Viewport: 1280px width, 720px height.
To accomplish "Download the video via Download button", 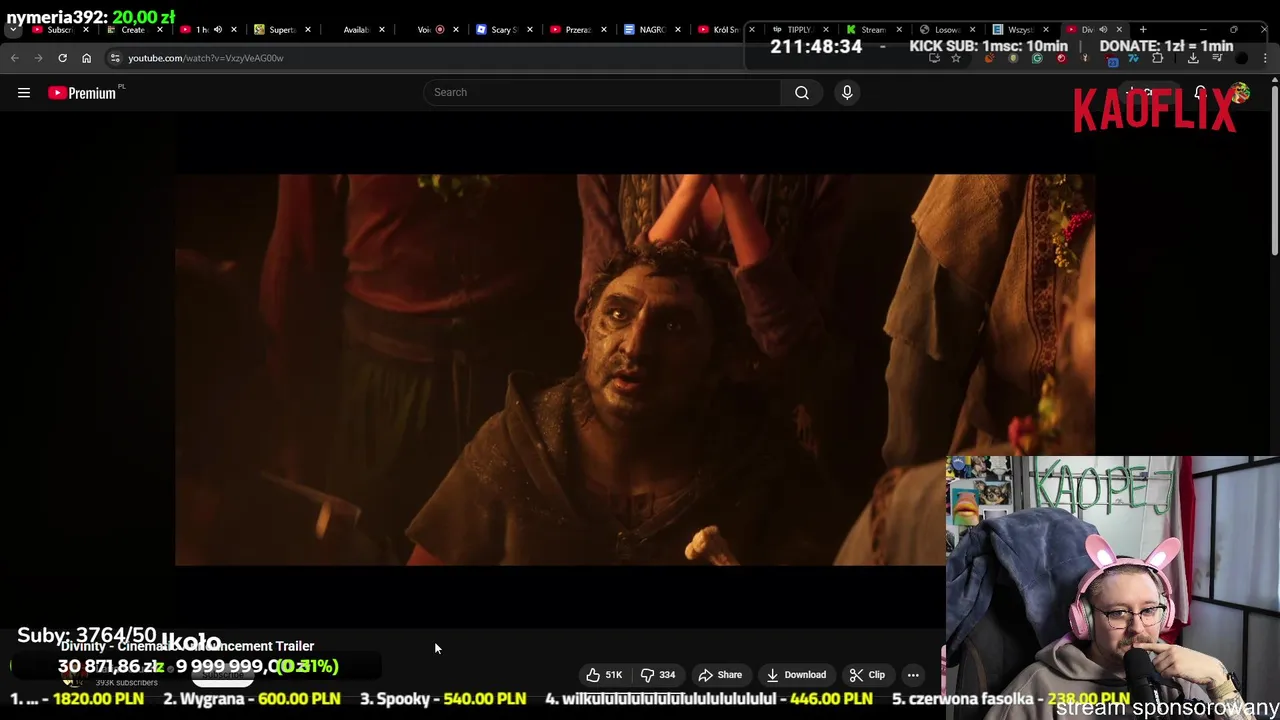I will click(x=796, y=675).
